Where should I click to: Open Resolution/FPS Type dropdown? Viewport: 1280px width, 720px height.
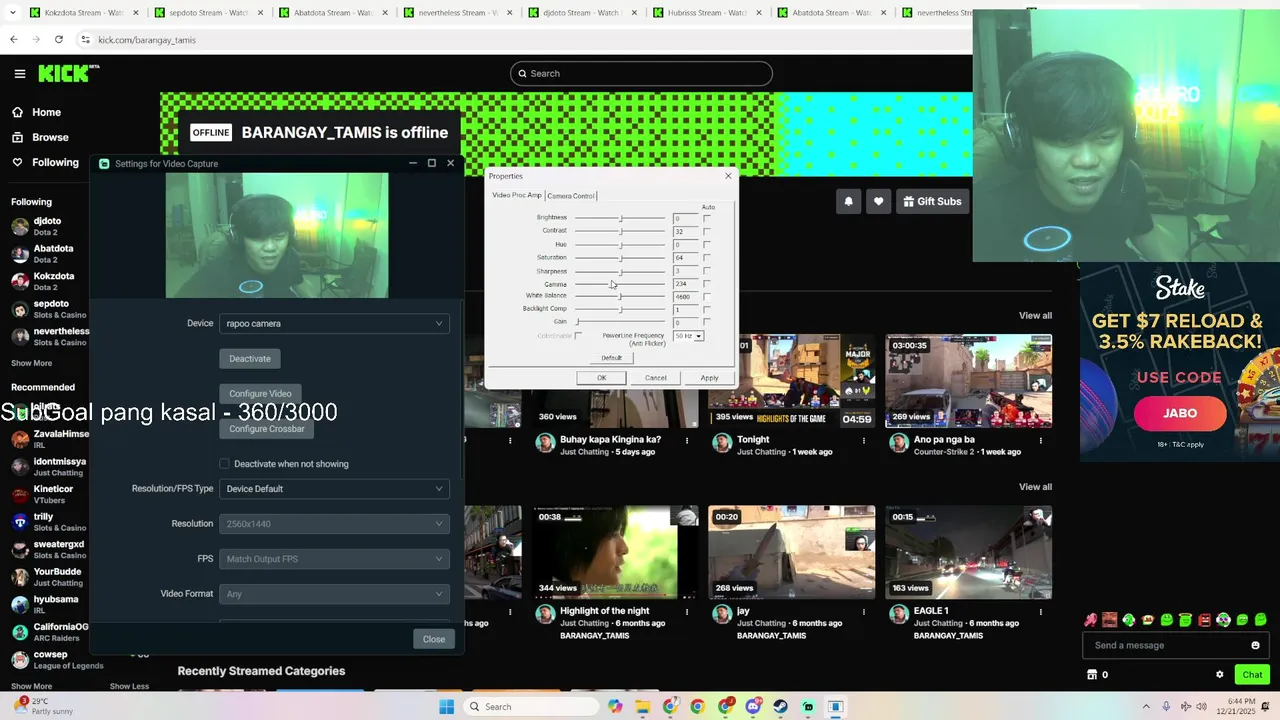point(334,489)
